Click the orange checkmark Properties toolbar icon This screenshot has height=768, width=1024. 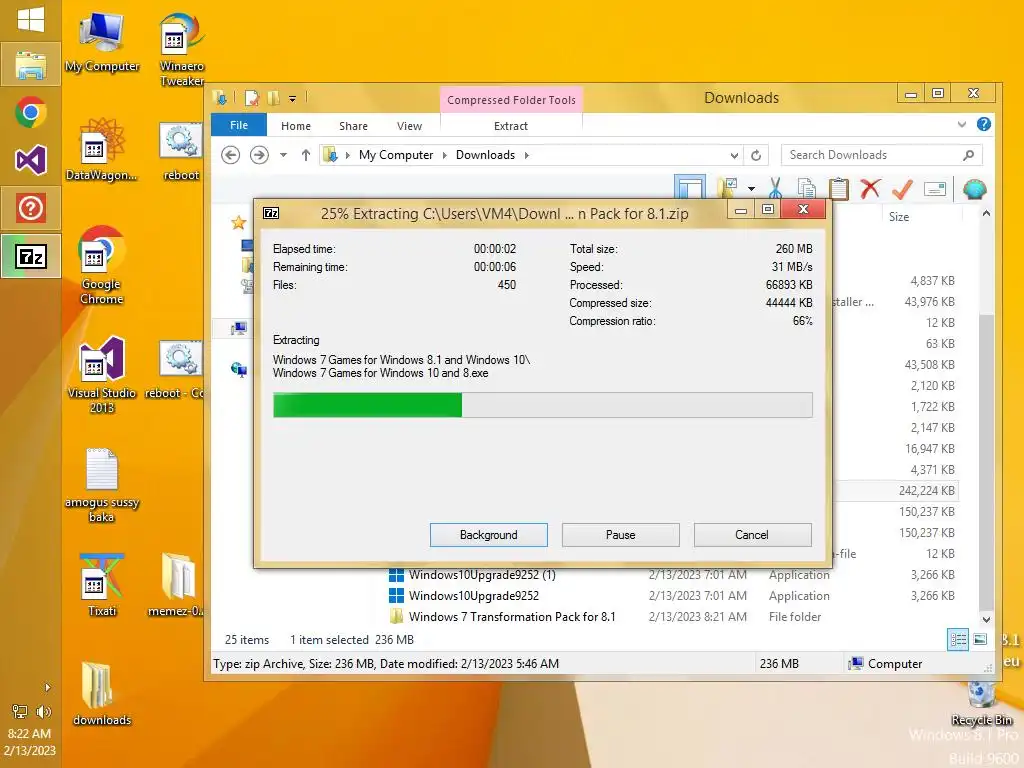[x=902, y=189]
